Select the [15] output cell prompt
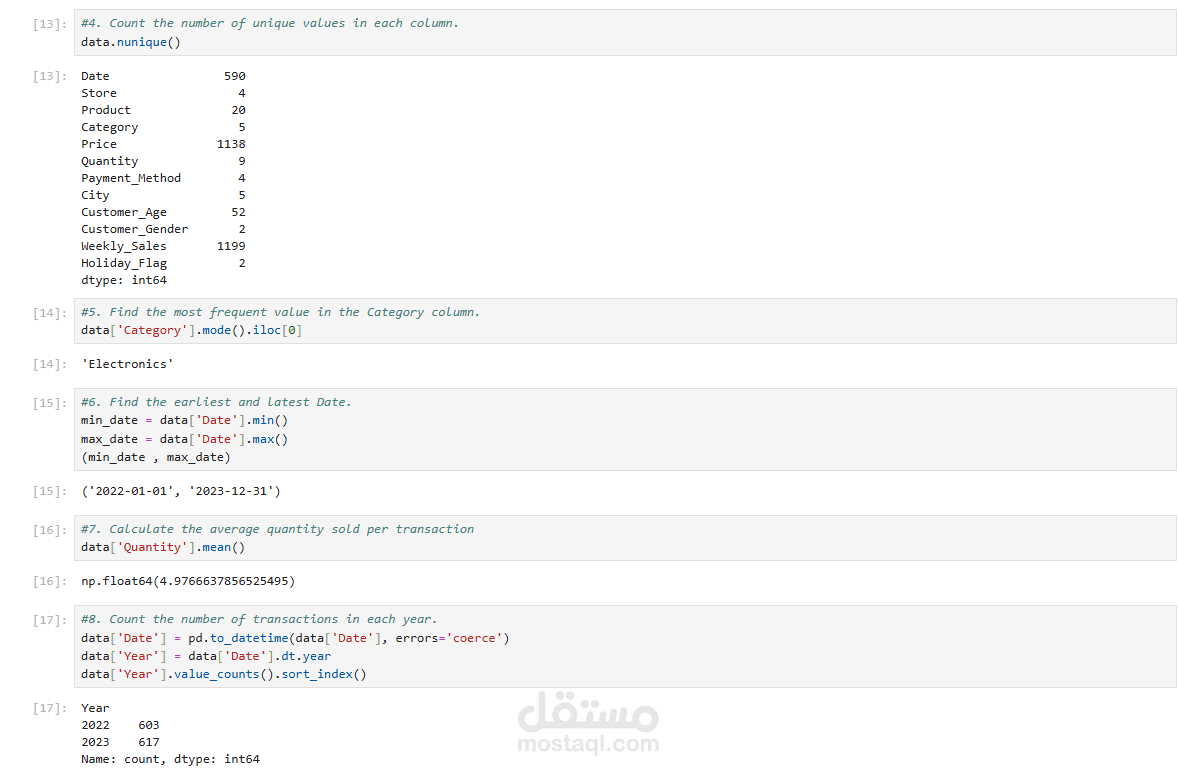The height and width of the screenshot is (771, 1178). pos(48,492)
